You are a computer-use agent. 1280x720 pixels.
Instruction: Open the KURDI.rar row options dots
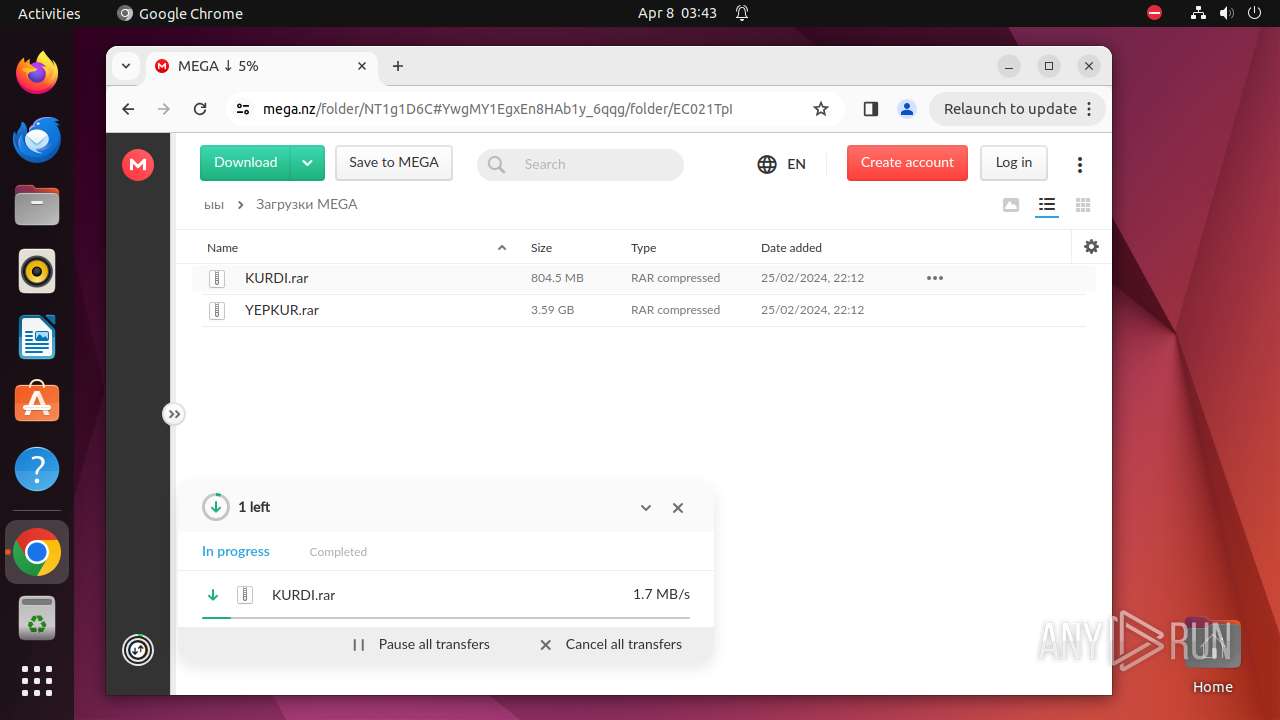[x=935, y=279]
